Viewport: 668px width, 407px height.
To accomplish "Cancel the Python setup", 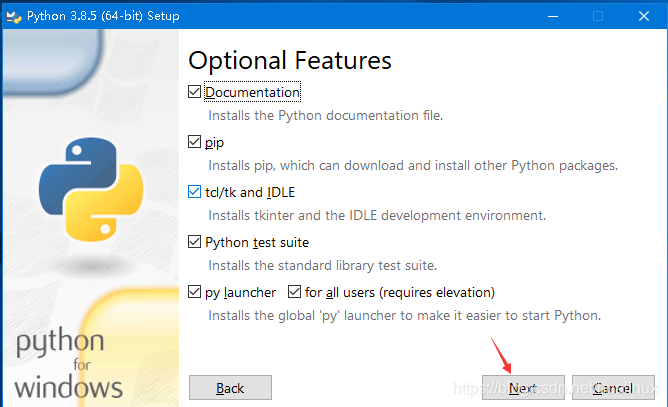I will coord(613,387).
